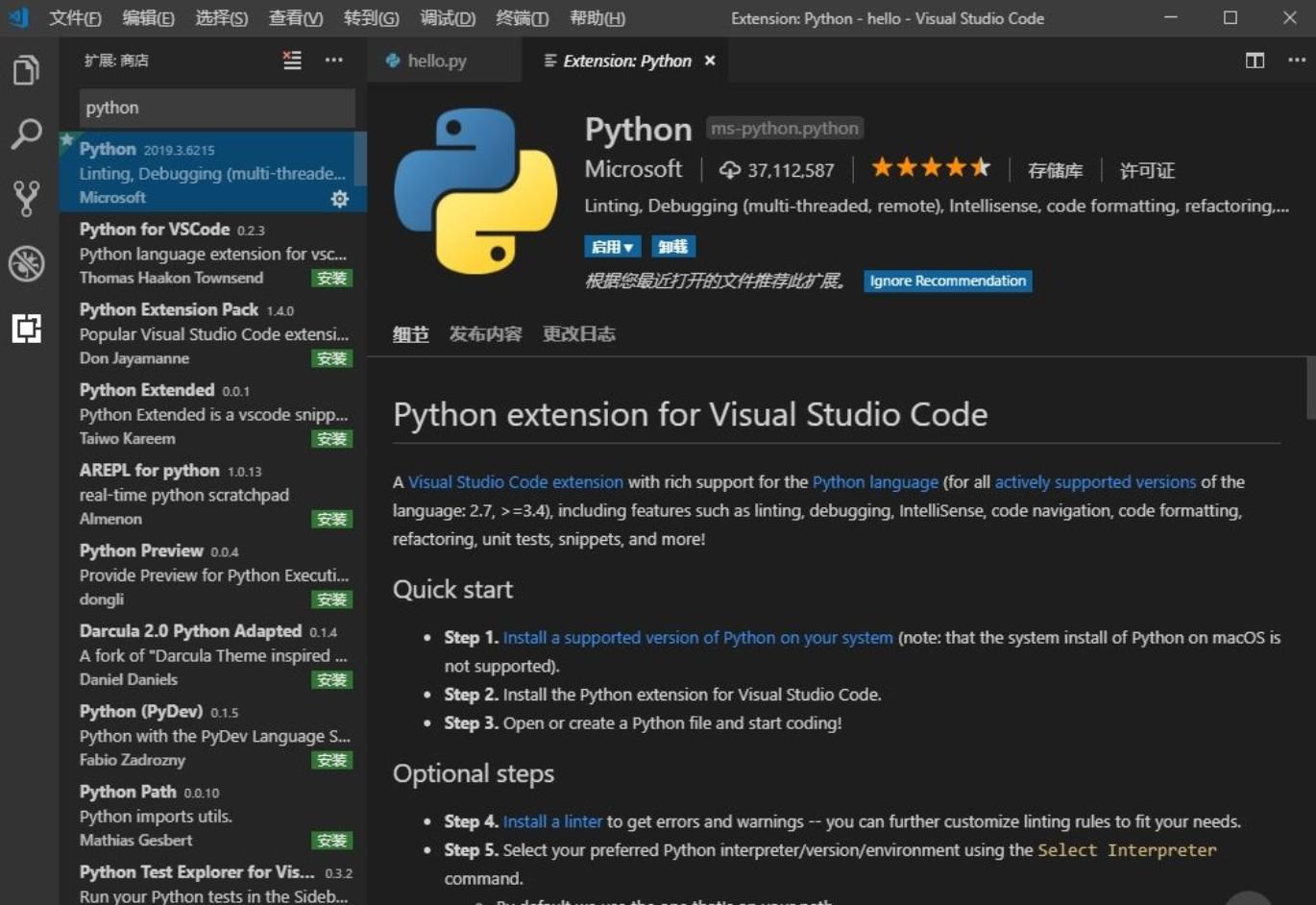Click the 卸载 uninstall button
Image resolution: width=1316 pixels, height=905 pixels.
point(673,246)
